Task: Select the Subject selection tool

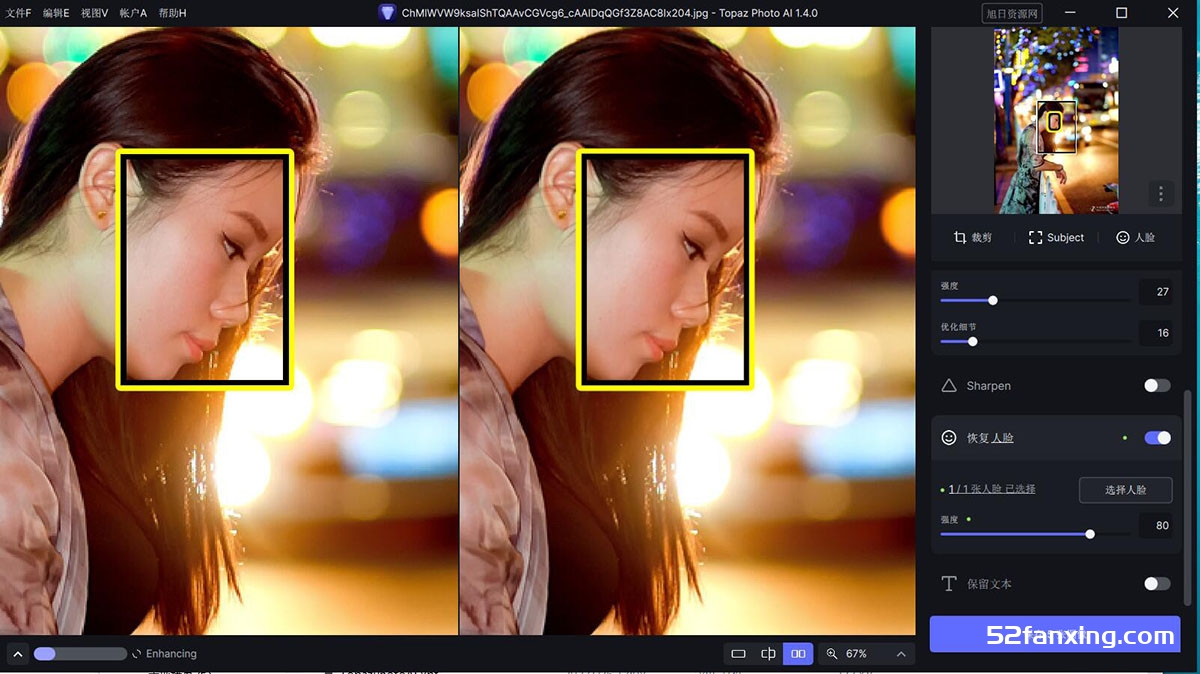Action: point(1056,238)
